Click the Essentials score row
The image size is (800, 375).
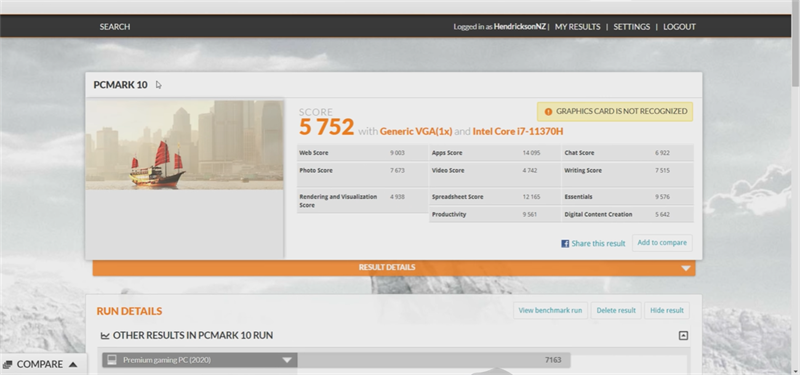[628, 197]
